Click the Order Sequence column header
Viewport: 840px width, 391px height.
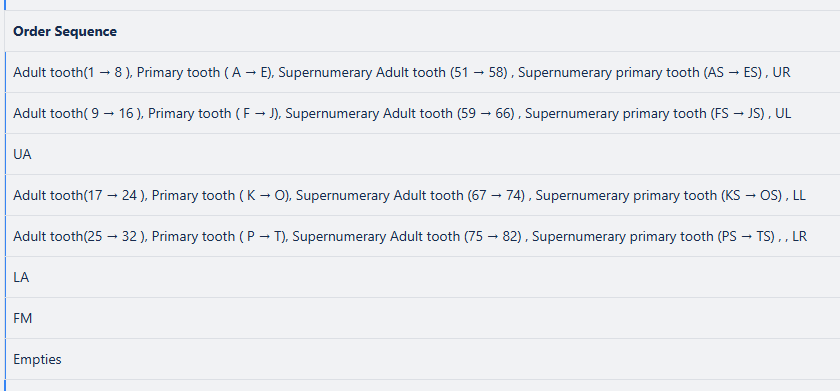coord(65,31)
